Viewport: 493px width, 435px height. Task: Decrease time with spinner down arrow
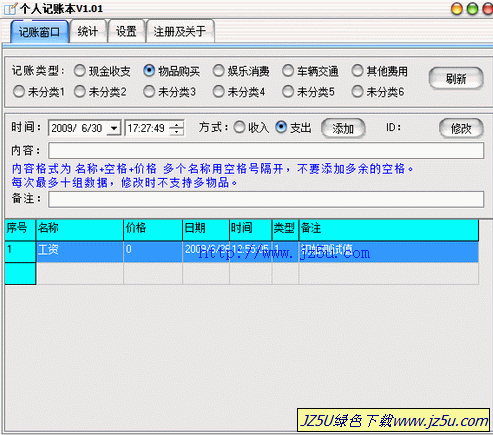(177, 132)
